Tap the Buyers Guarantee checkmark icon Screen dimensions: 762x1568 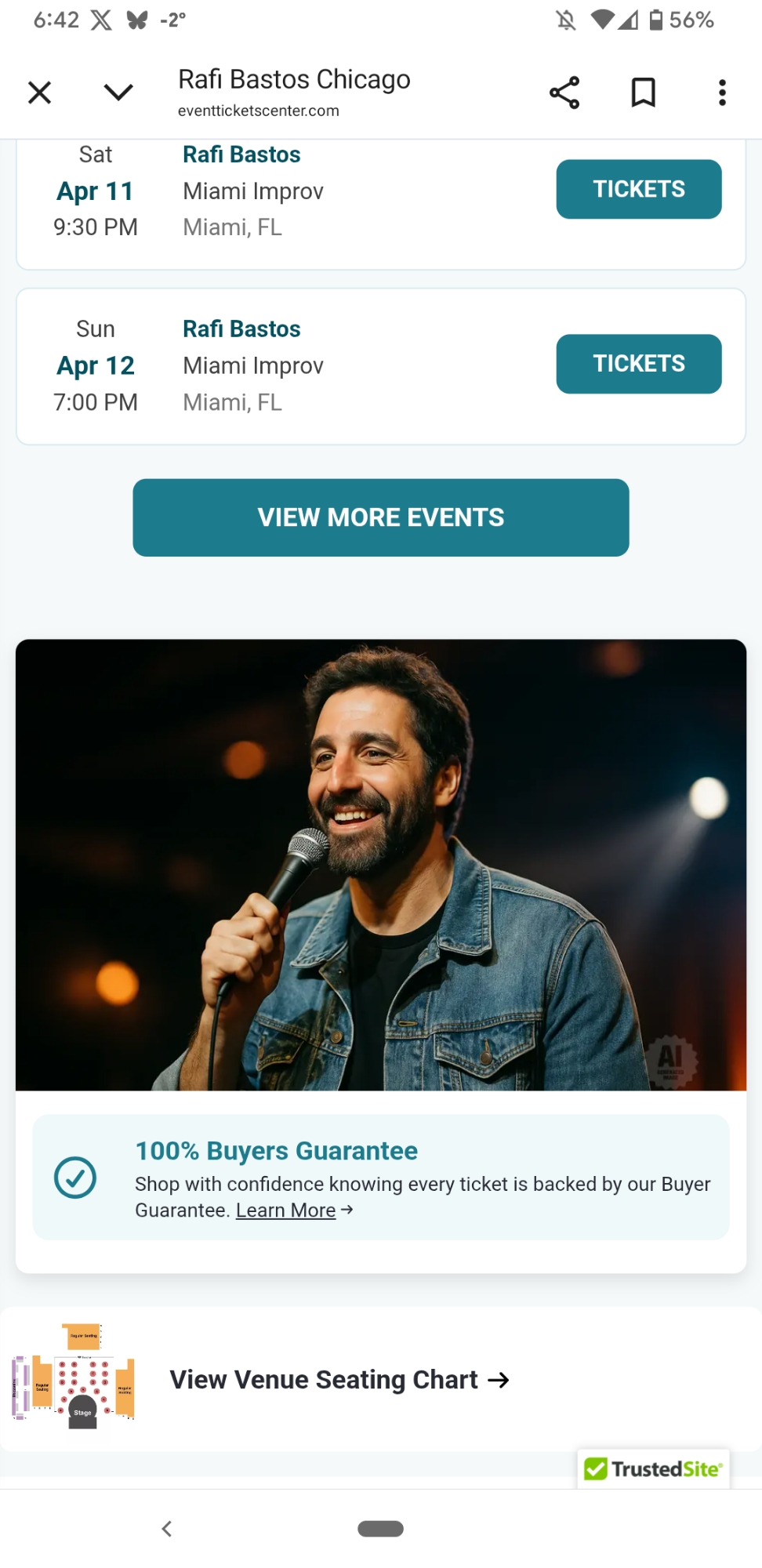coord(75,1178)
